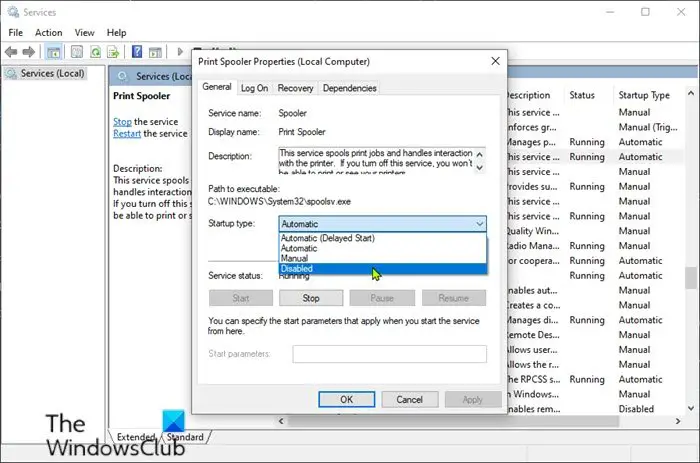Show the action pane toolbar icon

click(155, 52)
